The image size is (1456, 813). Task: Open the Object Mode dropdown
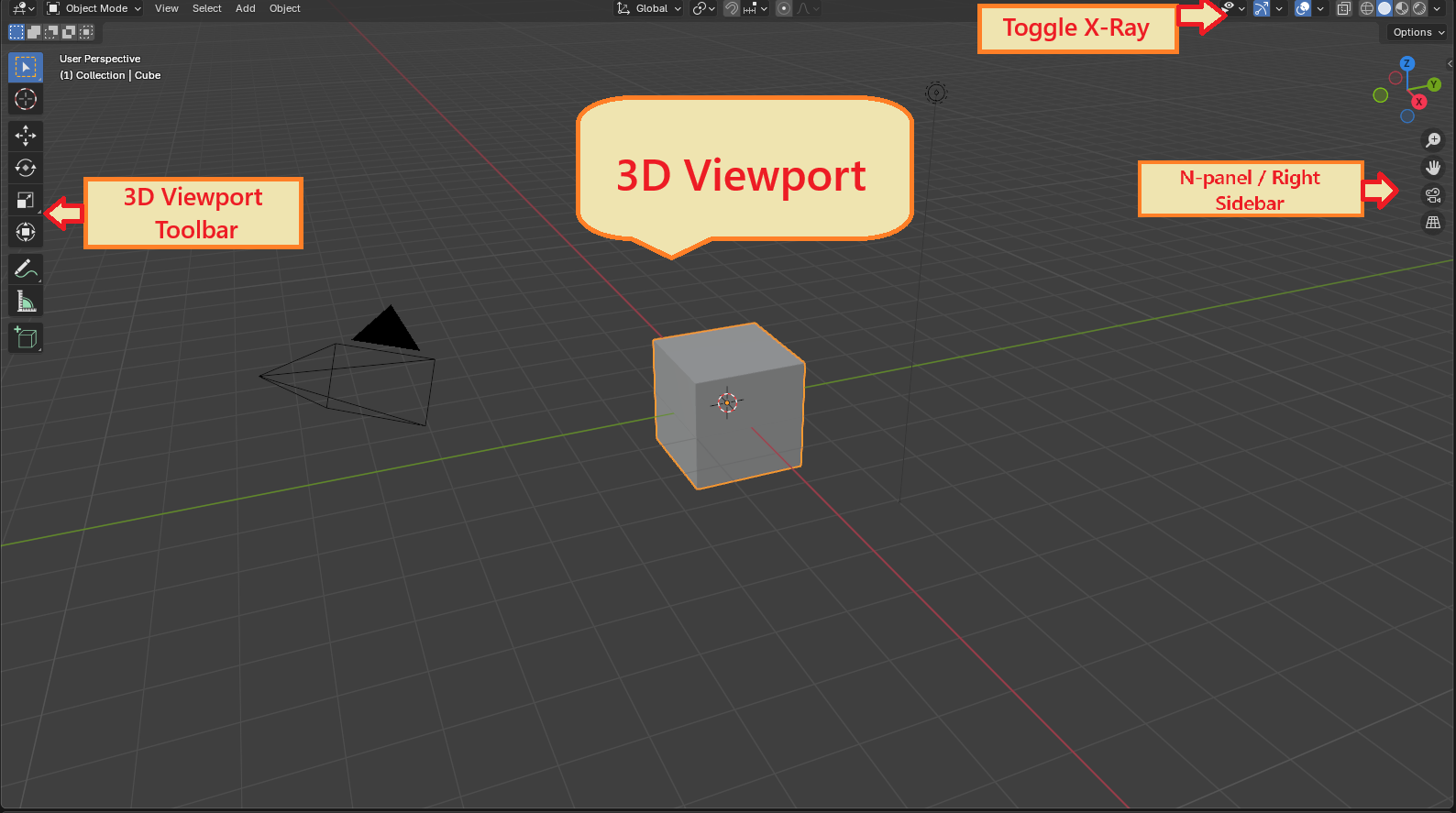point(94,8)
